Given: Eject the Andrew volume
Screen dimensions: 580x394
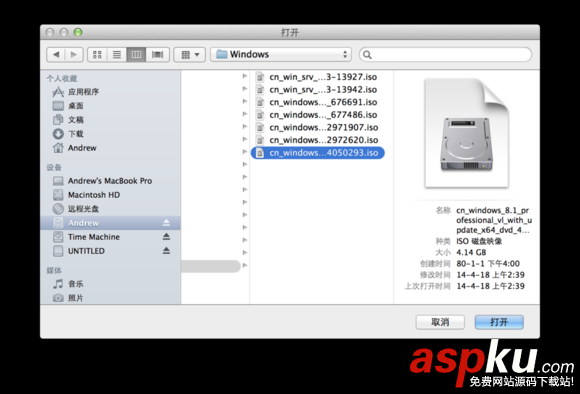Looking at the screenshot, I should coord(166,223).
